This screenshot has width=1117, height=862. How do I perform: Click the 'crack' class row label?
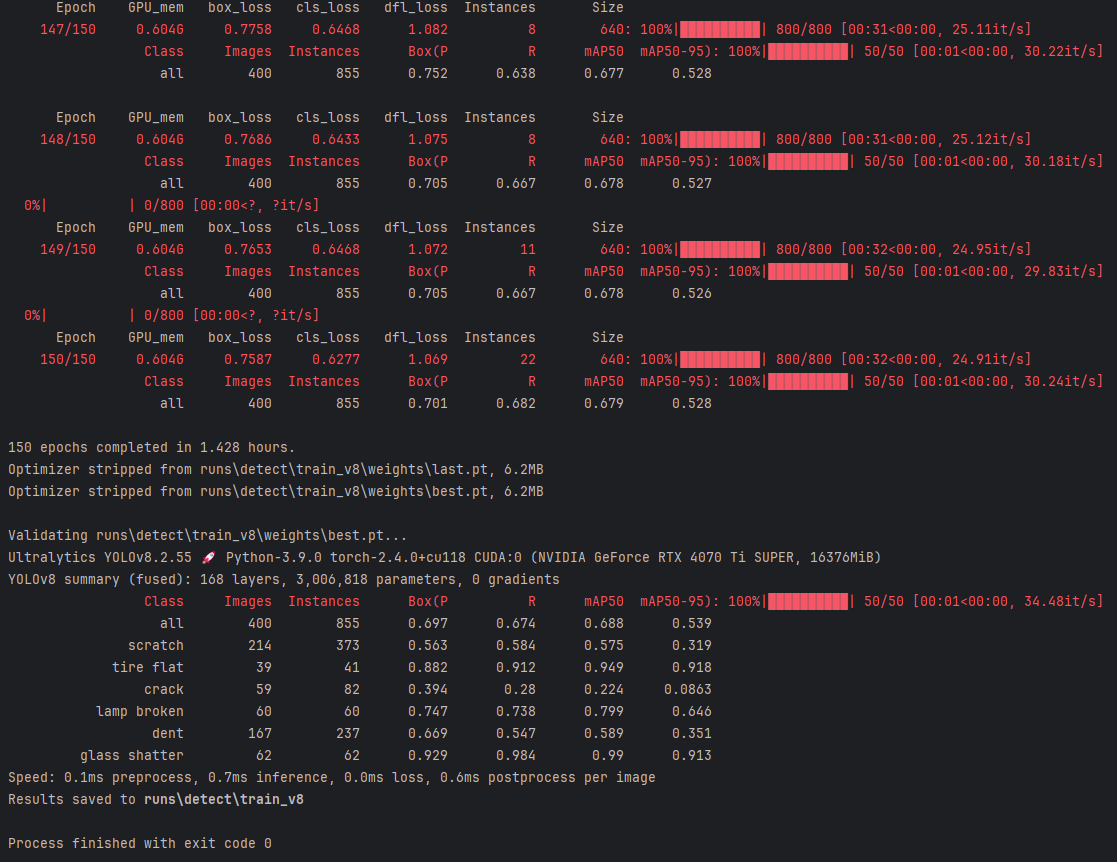coord(164,690)
